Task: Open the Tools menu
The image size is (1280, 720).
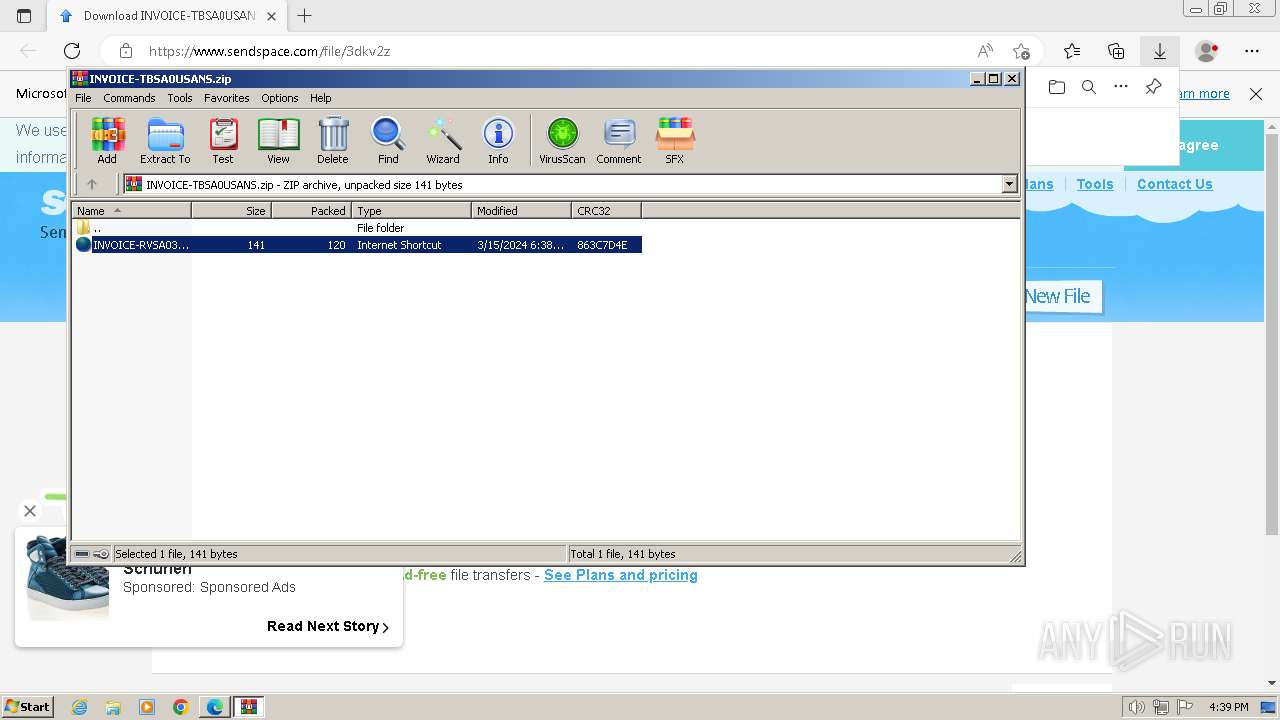Action: tap(180, 98)
